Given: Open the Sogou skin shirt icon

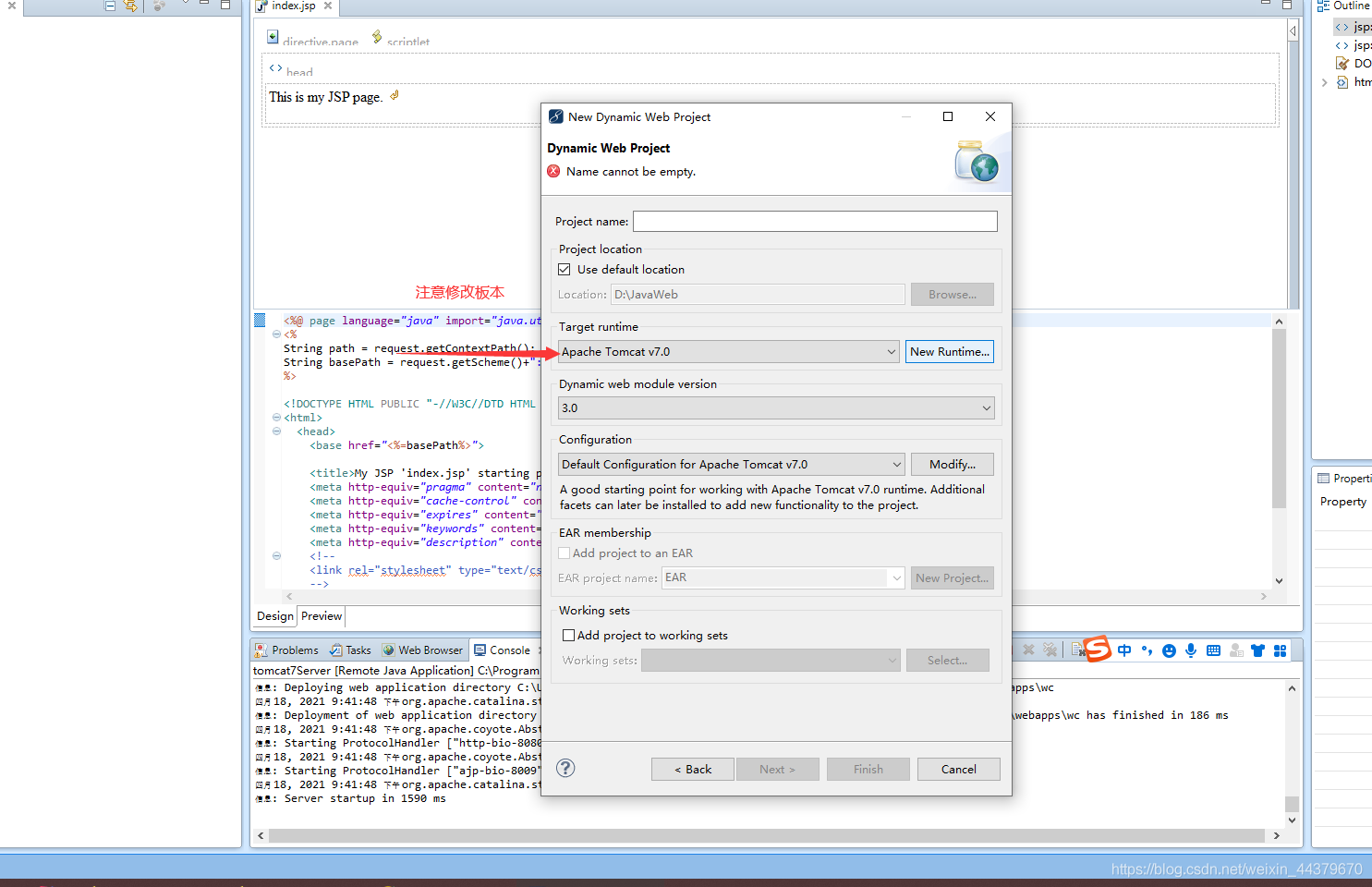Looking at the screenshot, I should (x=1257, y=650).
